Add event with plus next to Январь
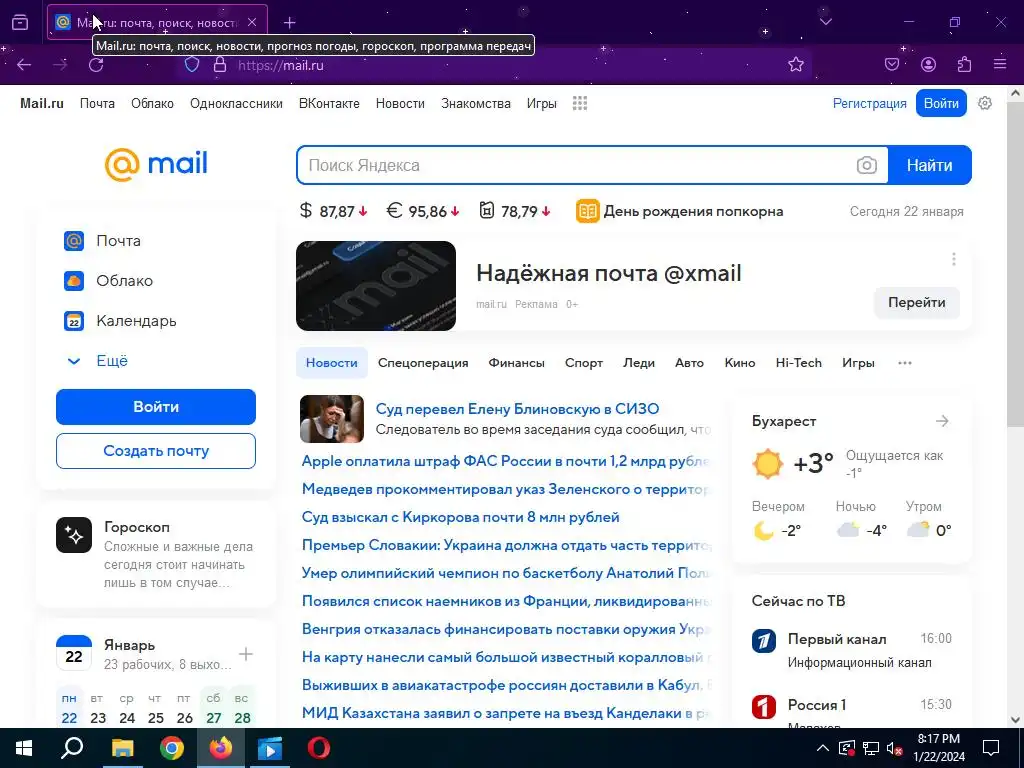 pos(246,654)
